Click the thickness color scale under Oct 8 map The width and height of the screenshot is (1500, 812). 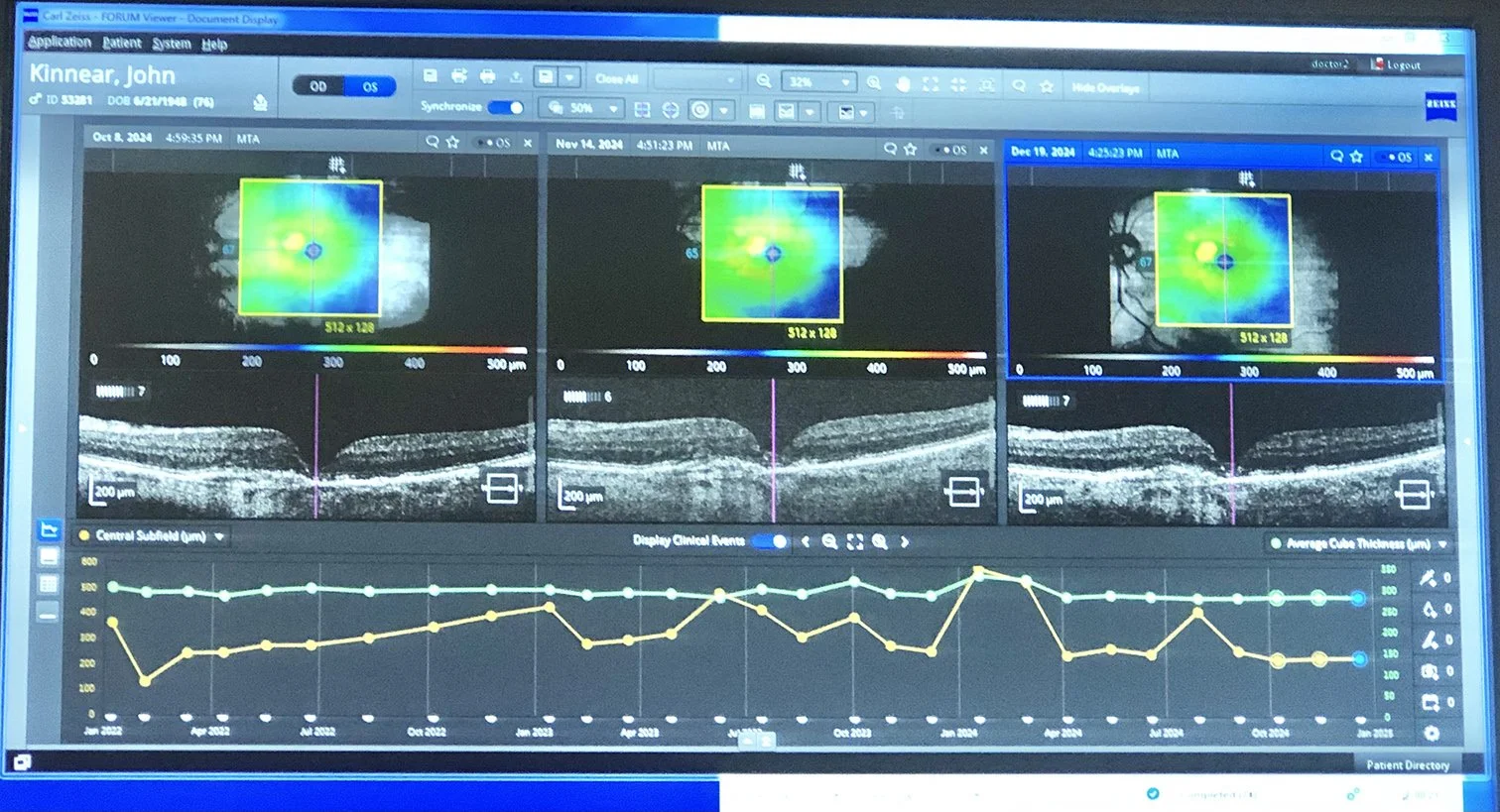[310, 349]
